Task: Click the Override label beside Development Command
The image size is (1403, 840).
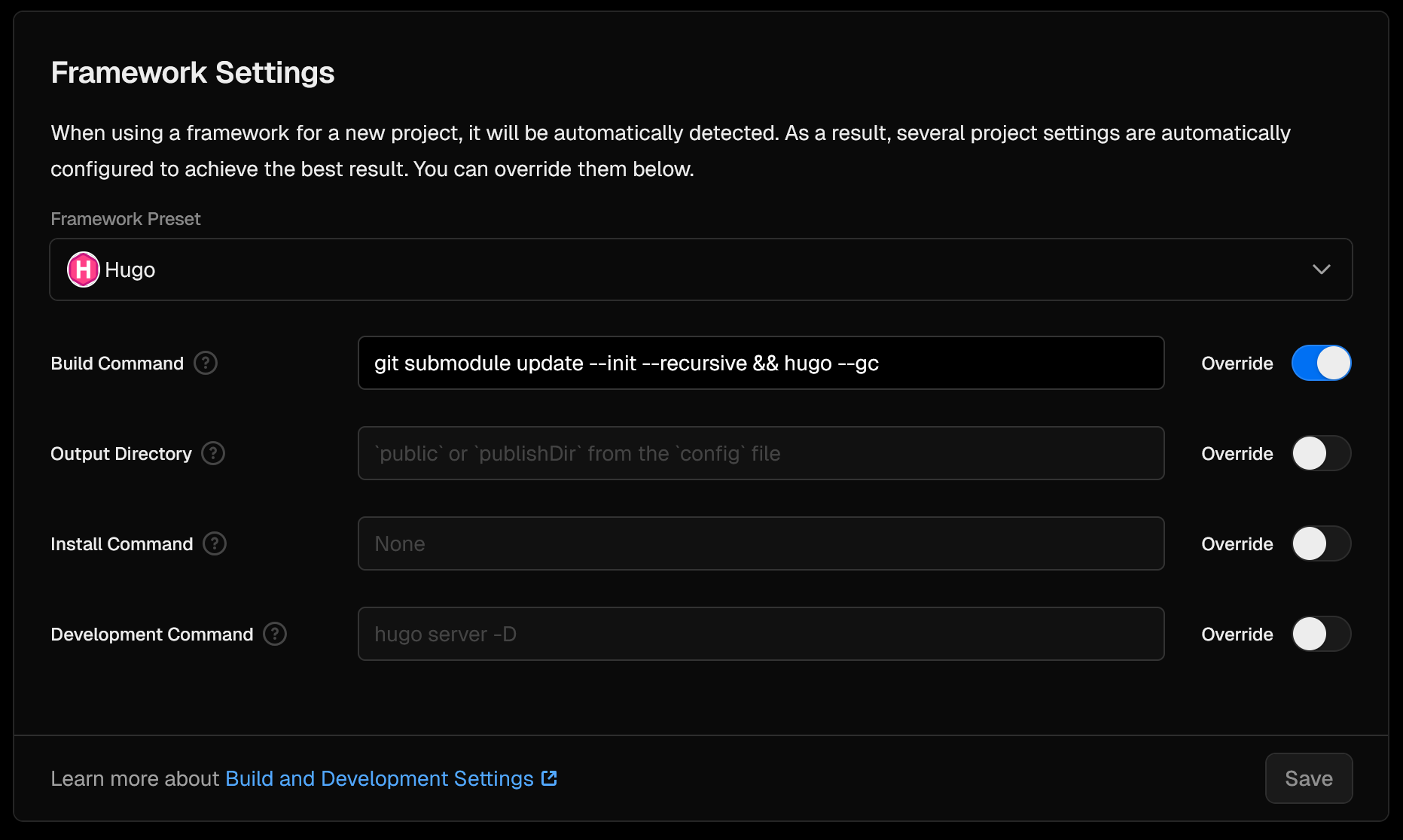Action: 1237,634
